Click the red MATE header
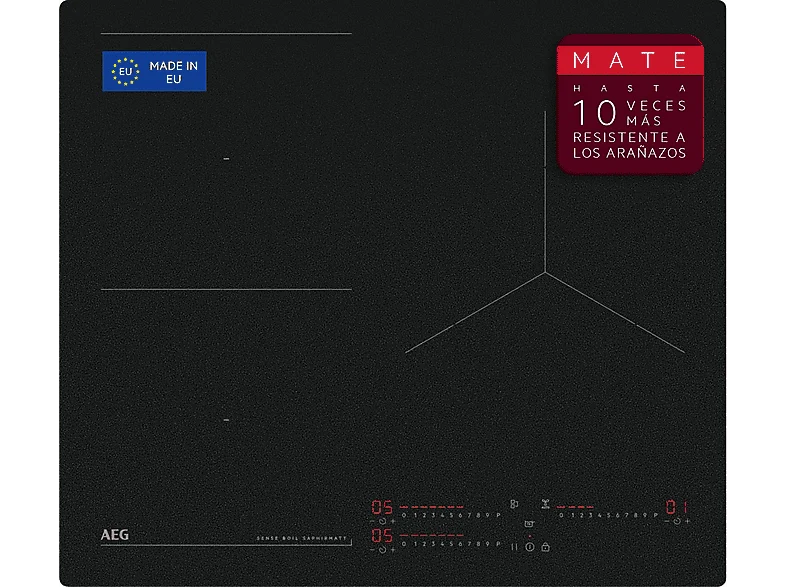 point(630,60)
